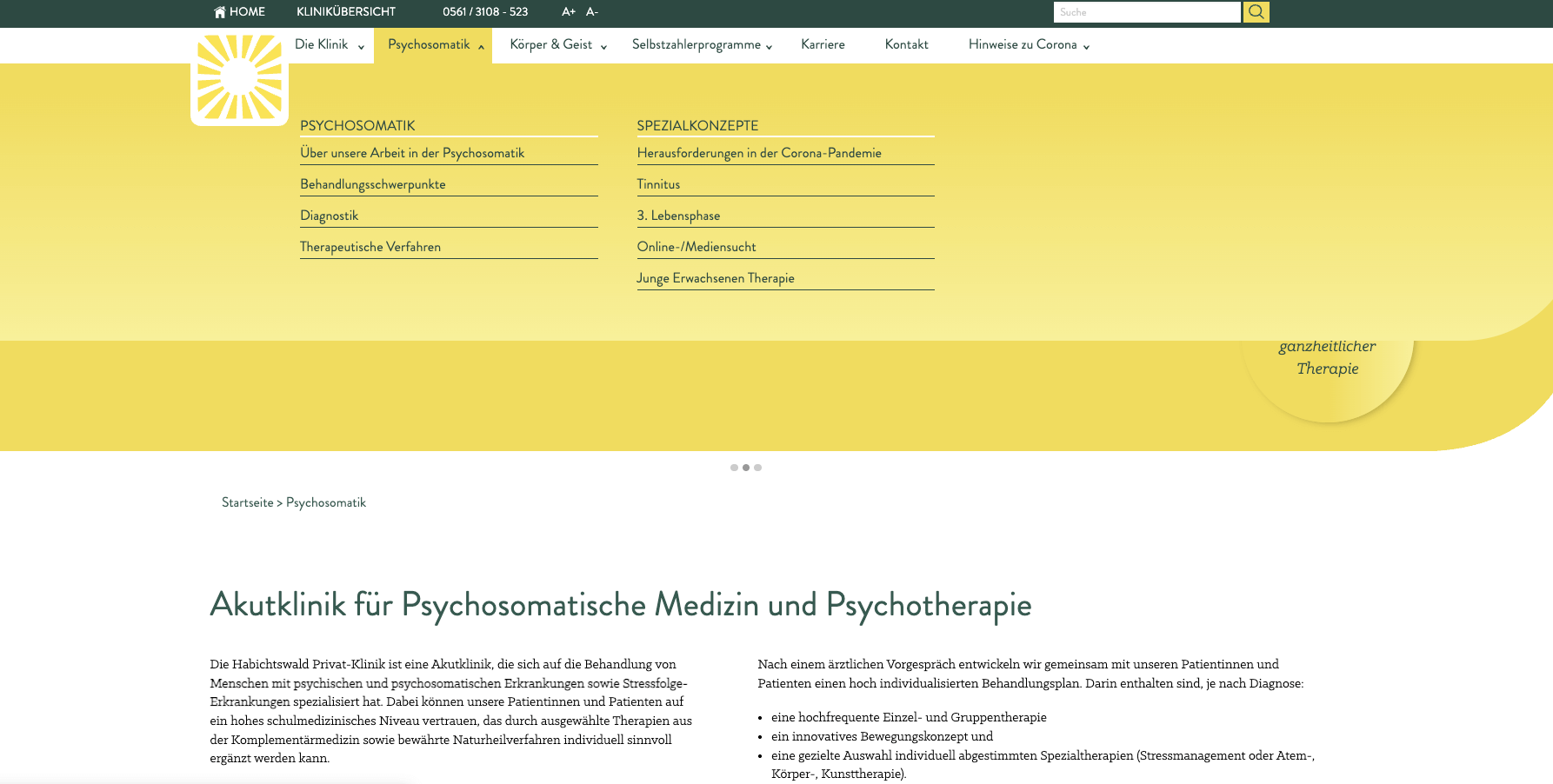This screenshot has height=784, width=1553.
Task: Click the search magnifier button
Action: (1256, 12)
